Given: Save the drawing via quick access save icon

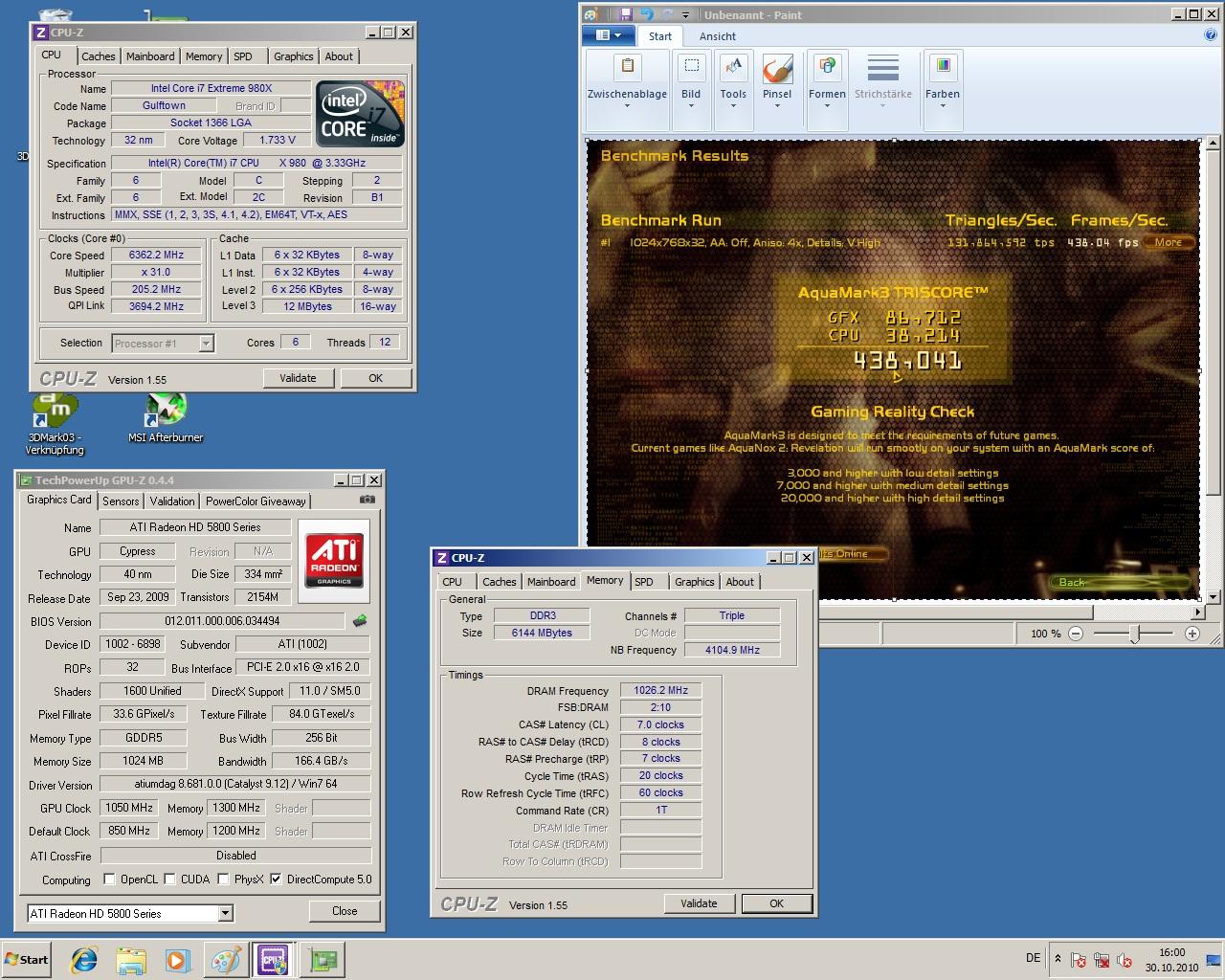Looking at the screenshot, I should pyautogui.click(x=625, y=14).
